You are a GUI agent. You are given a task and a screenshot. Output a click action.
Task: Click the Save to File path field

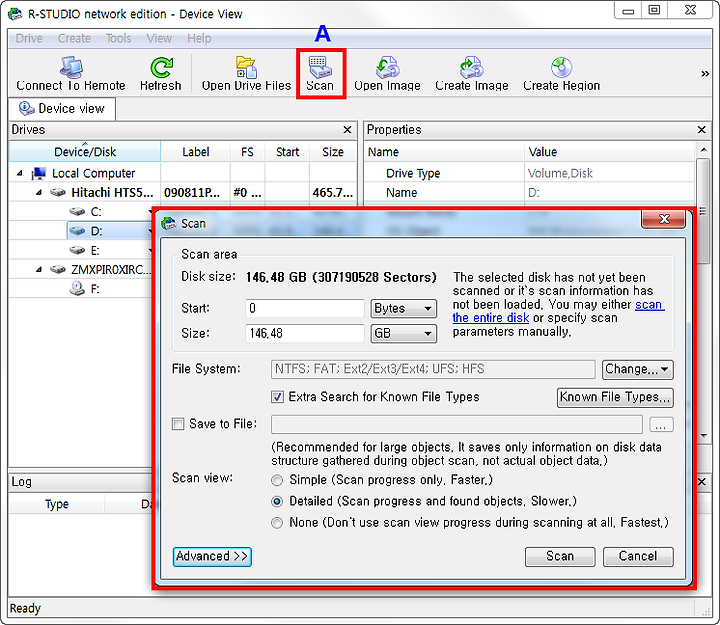tap(456, 424)
